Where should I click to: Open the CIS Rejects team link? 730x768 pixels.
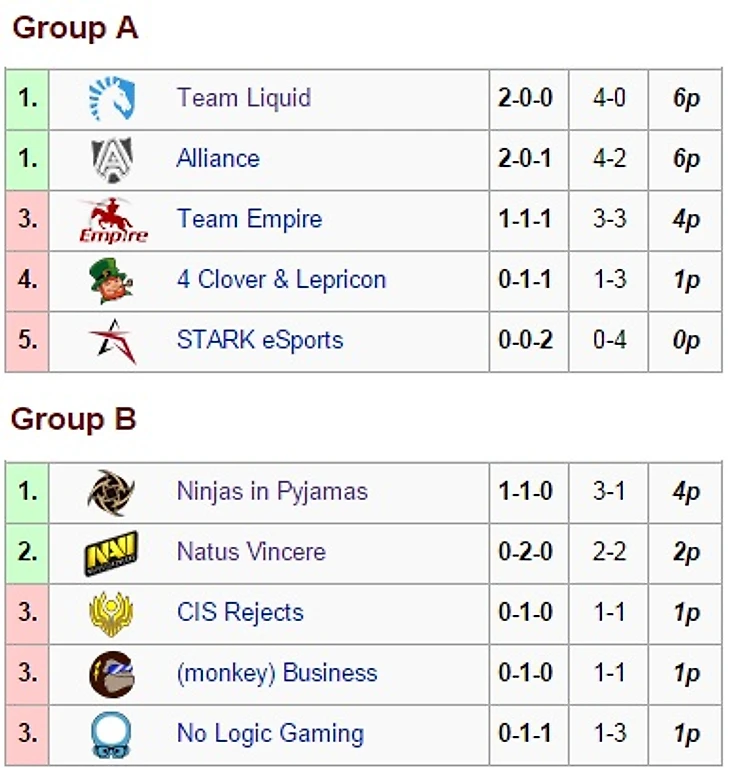pos(240,613)
